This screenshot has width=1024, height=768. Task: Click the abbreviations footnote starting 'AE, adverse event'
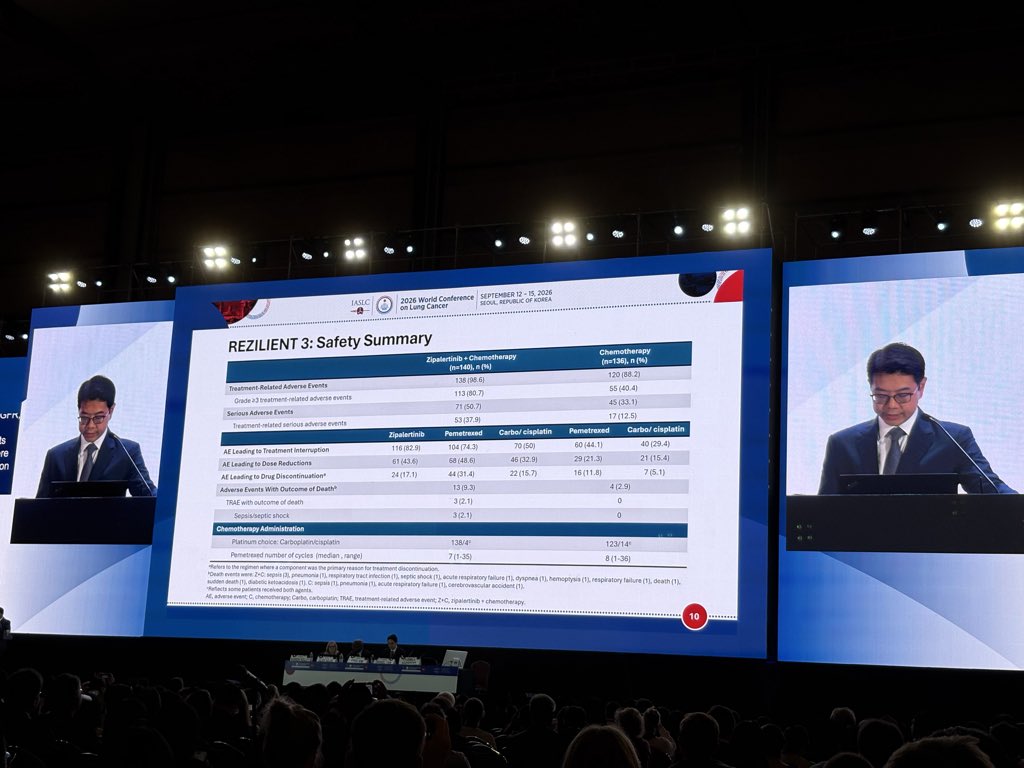pos(366,600)
